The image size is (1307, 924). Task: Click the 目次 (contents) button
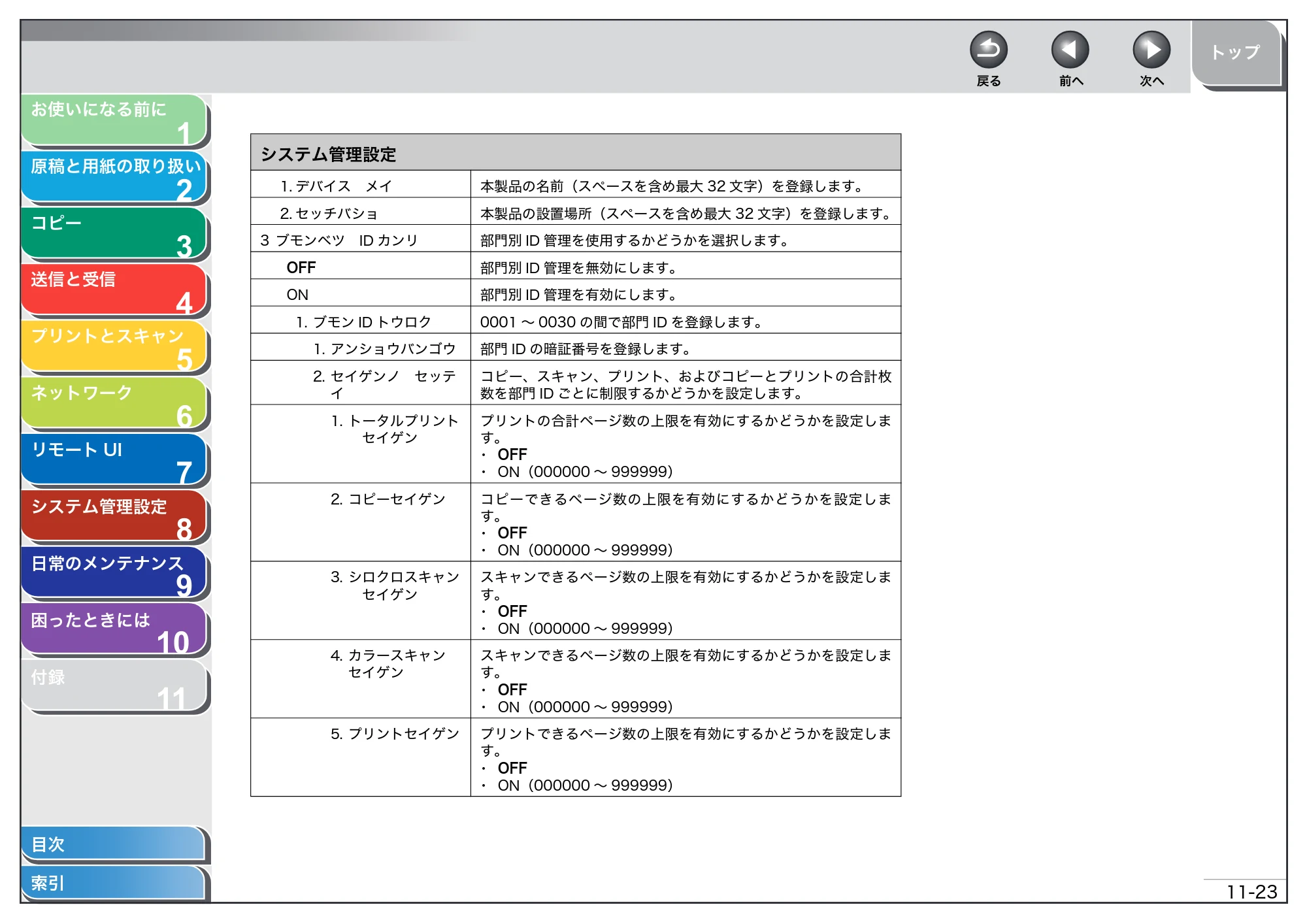click(x=113, y=844)
